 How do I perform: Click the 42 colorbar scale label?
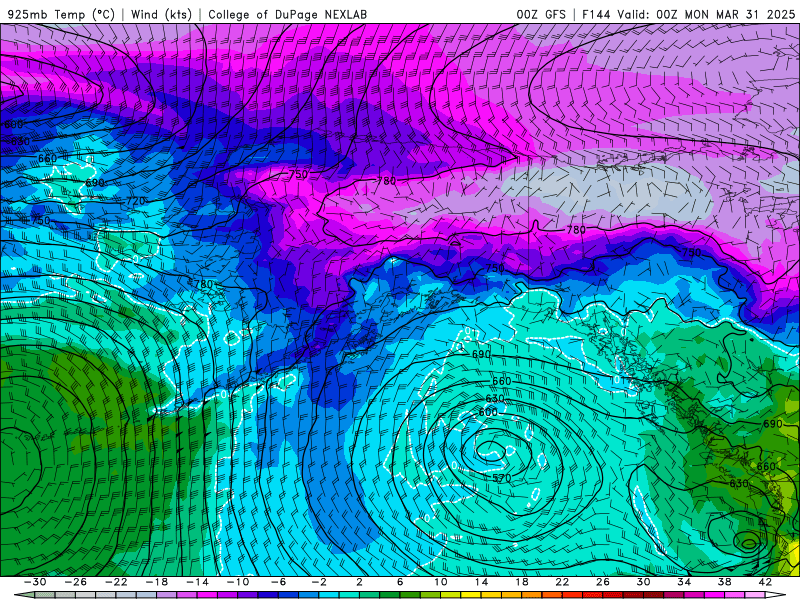point(765,582)
